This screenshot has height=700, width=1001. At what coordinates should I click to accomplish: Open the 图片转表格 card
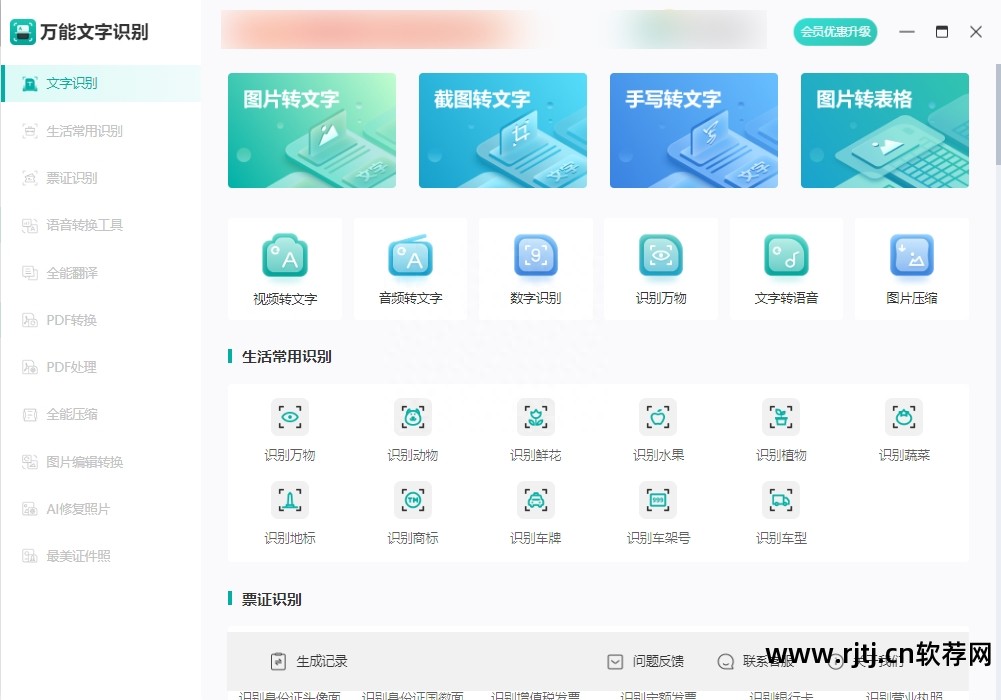(884, 130)
